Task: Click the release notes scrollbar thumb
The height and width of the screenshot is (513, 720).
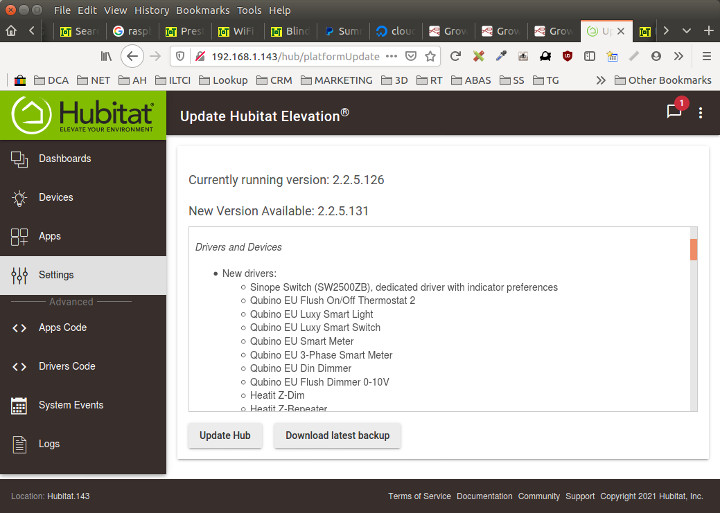Action: (693, 249)
